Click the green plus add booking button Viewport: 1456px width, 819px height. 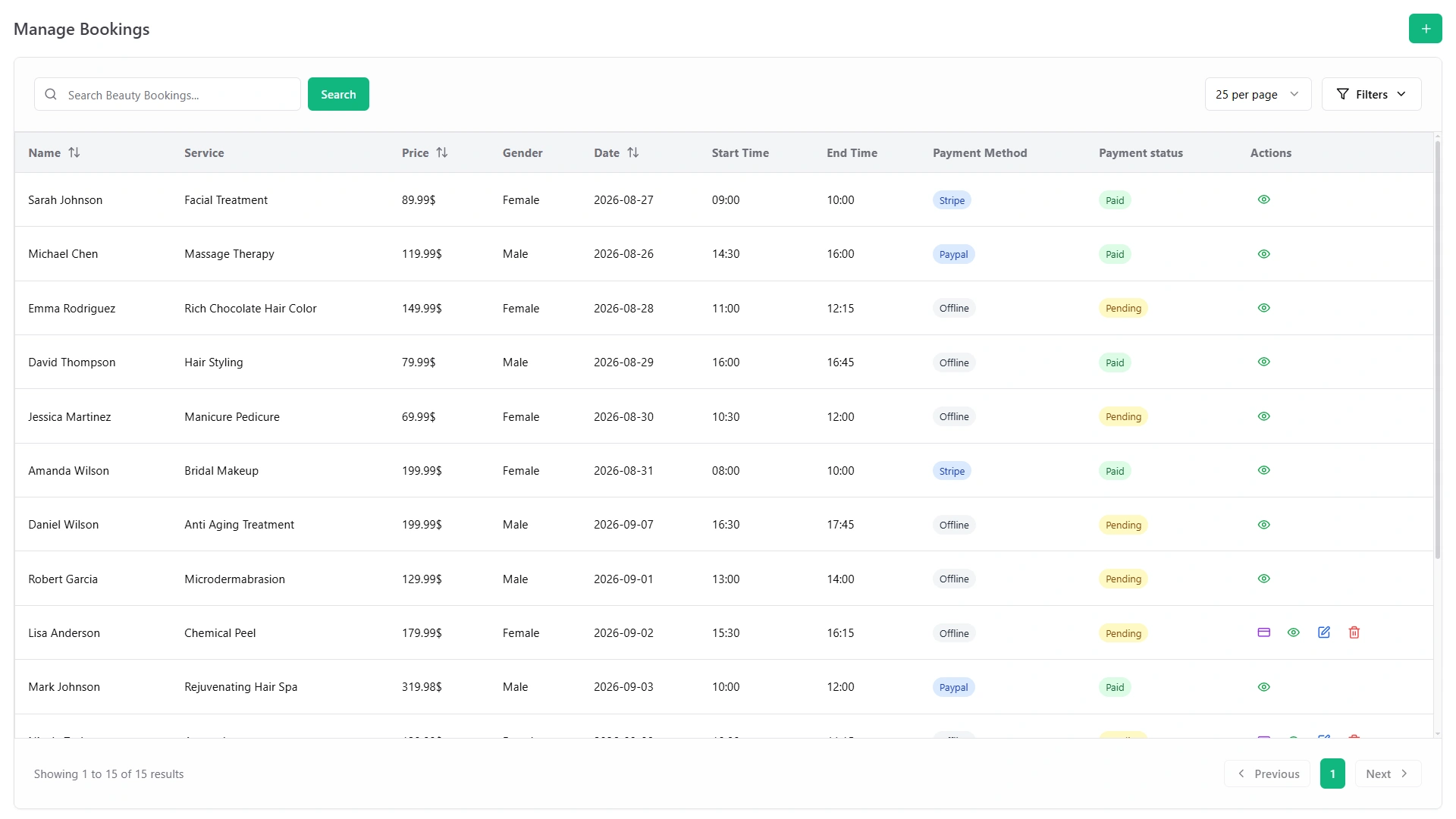[1425, 29]
